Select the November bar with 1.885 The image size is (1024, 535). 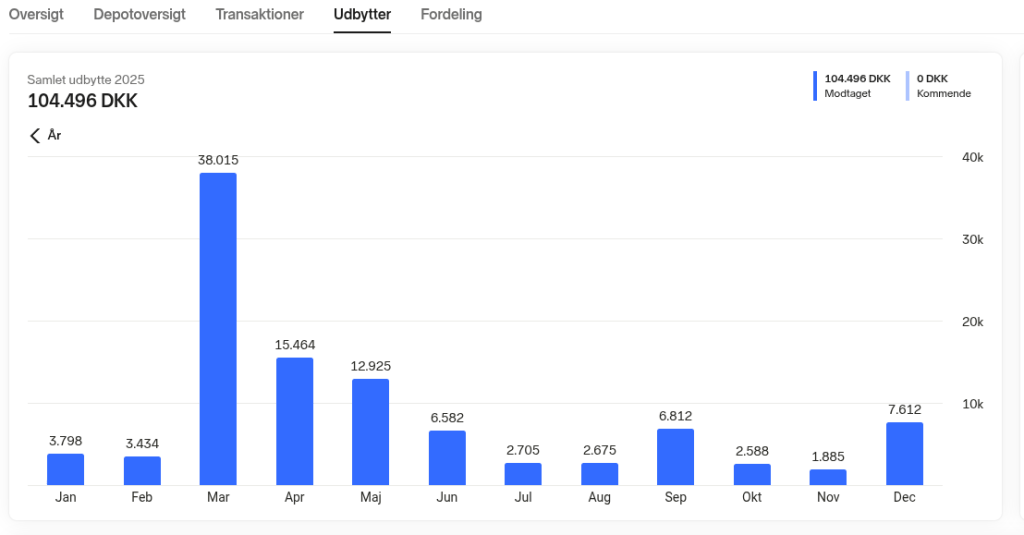tap(828, 478)
